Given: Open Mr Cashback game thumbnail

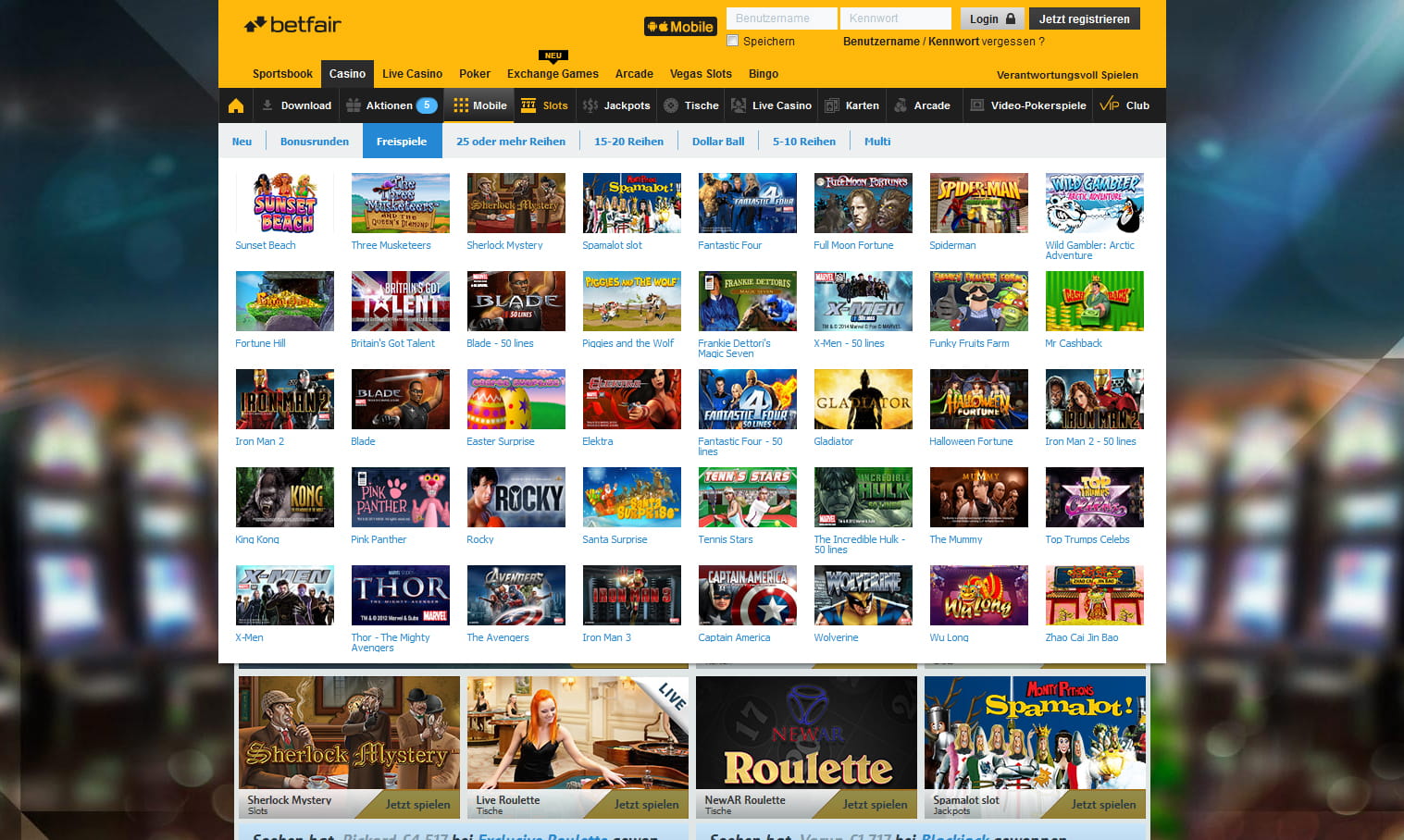Looking at the screenshot, I should pos(1095,301).
